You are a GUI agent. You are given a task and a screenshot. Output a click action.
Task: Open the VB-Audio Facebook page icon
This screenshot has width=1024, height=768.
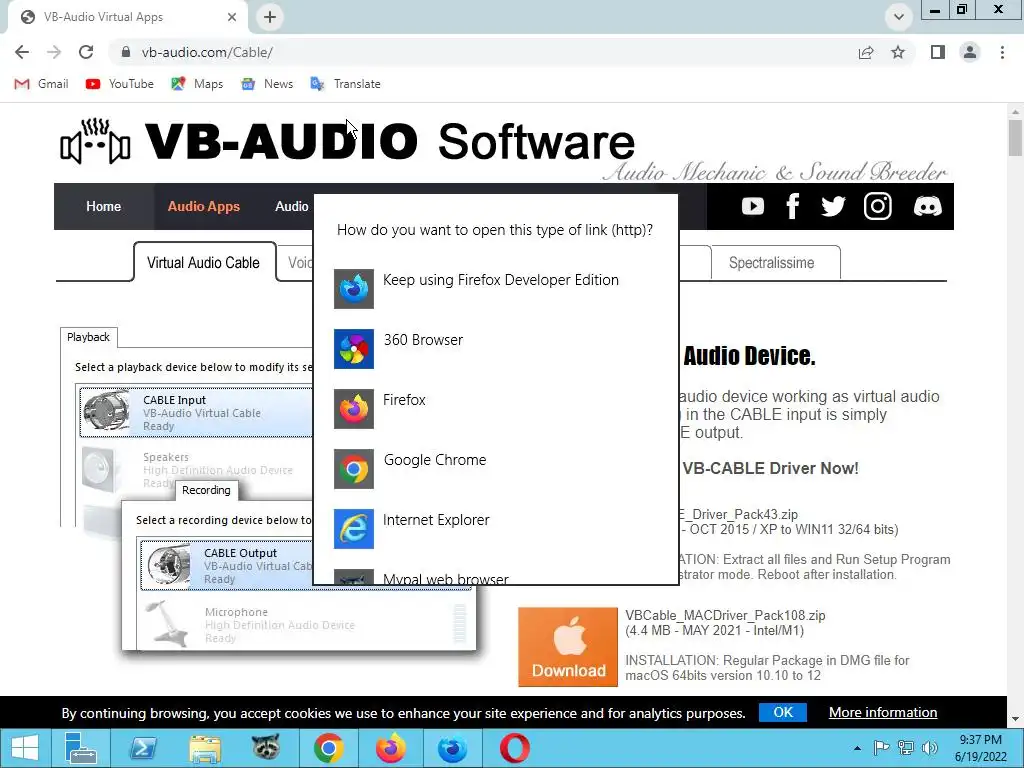[793, 206]
